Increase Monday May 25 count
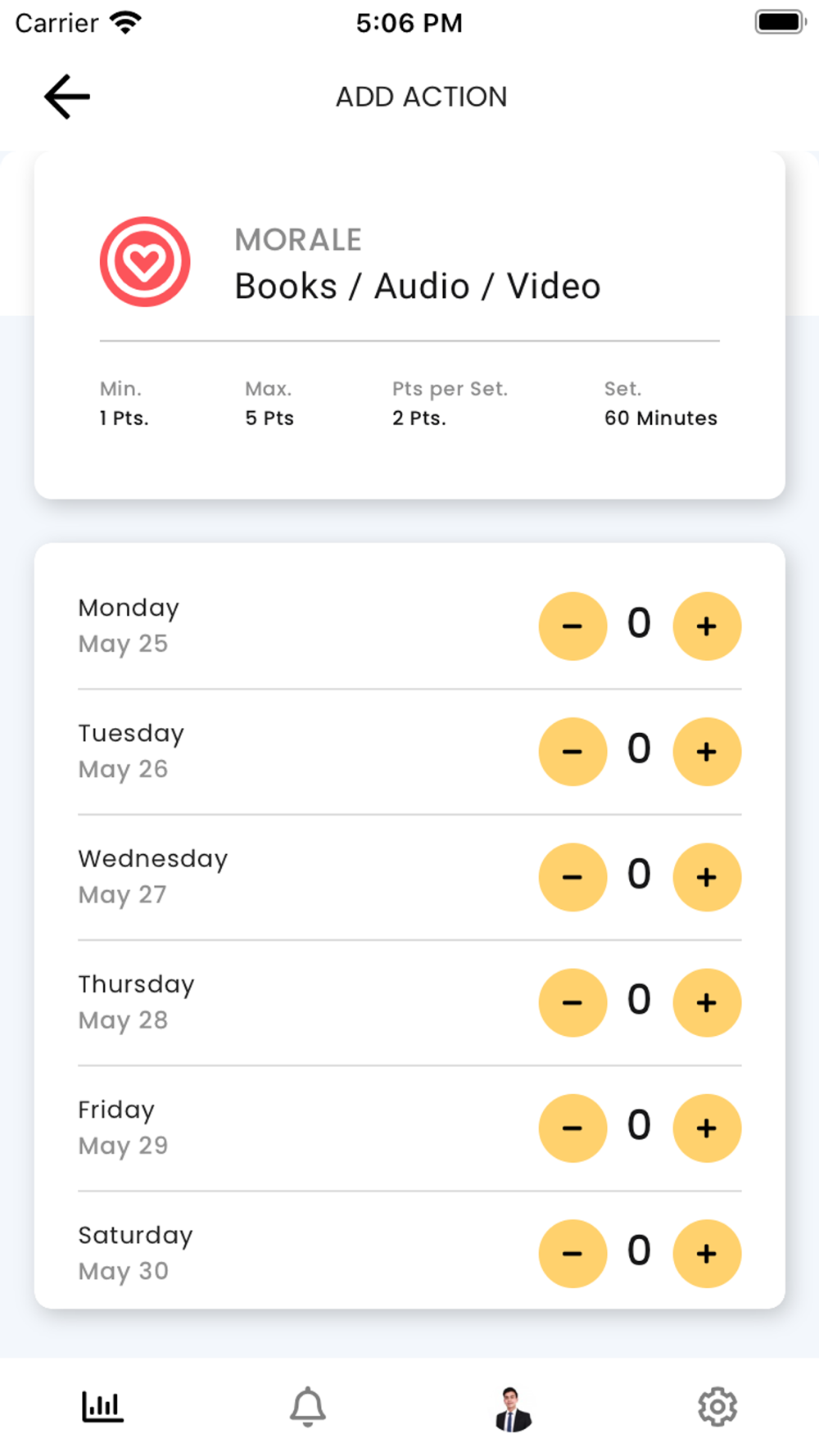819x1456 pixels. tap(707, 626)
